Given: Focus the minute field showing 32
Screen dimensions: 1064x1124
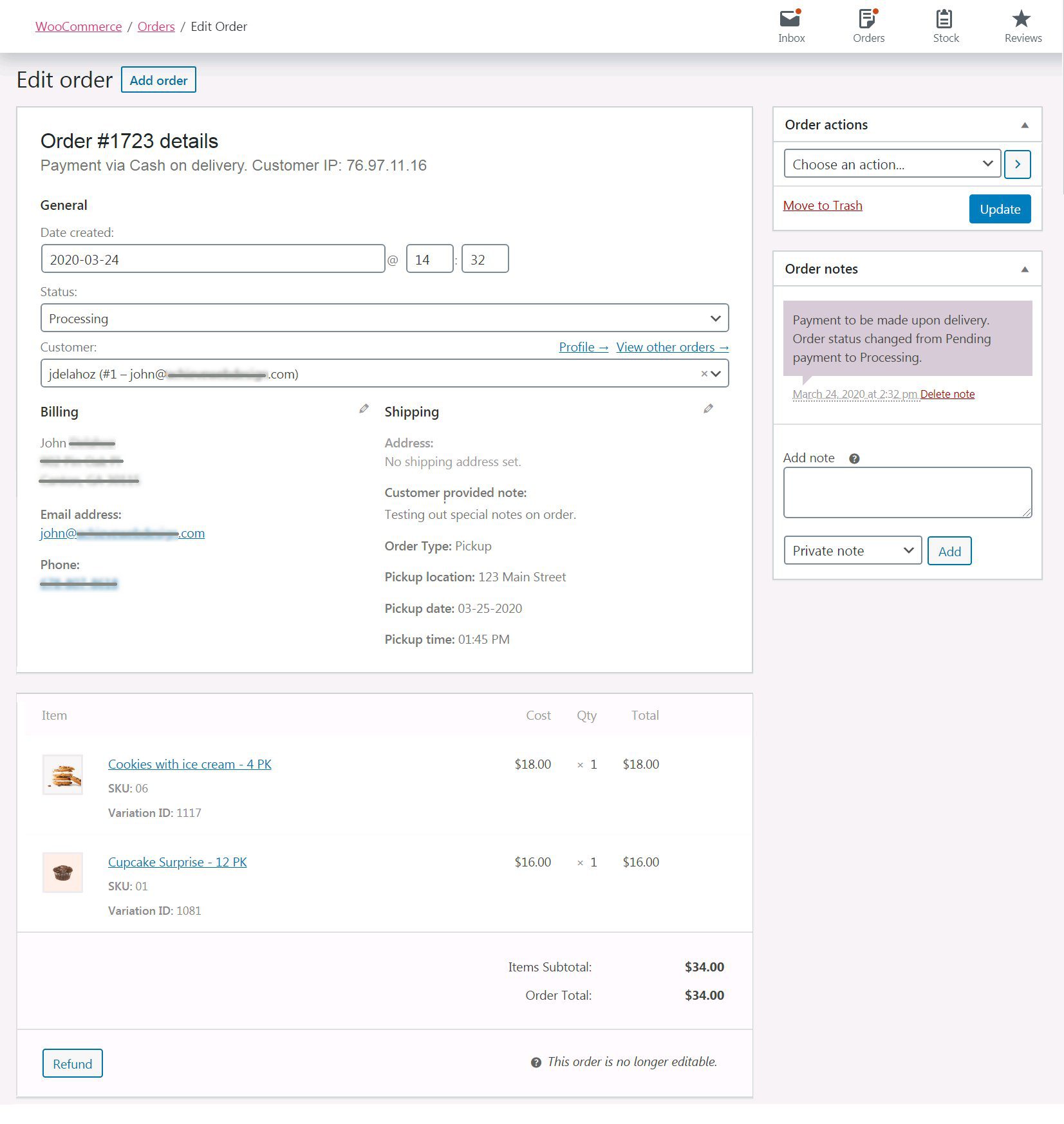Looking at the screenshot, I should pos(485,259).
